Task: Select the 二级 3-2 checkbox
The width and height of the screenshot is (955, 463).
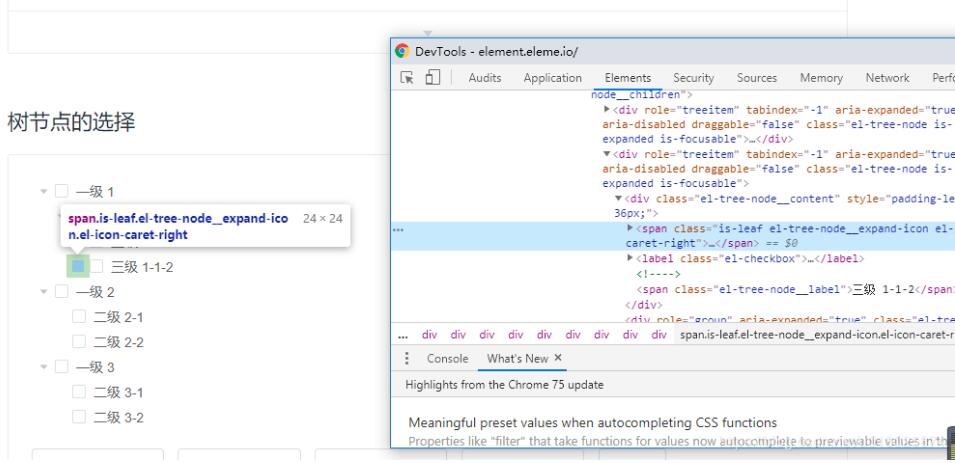Action: pos(79,417)
